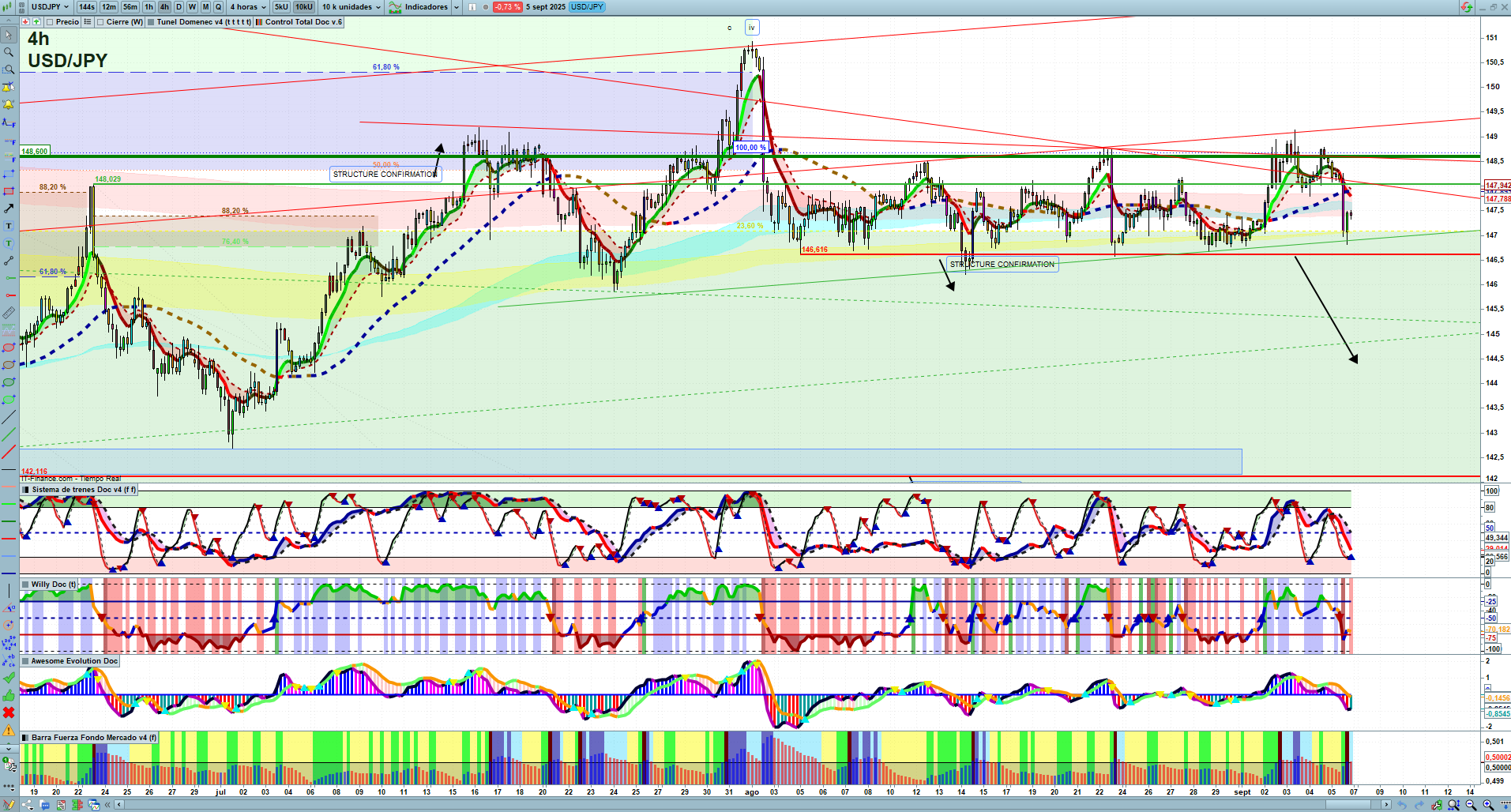Toggle the Precio checkbox

[x=50, y=22]
